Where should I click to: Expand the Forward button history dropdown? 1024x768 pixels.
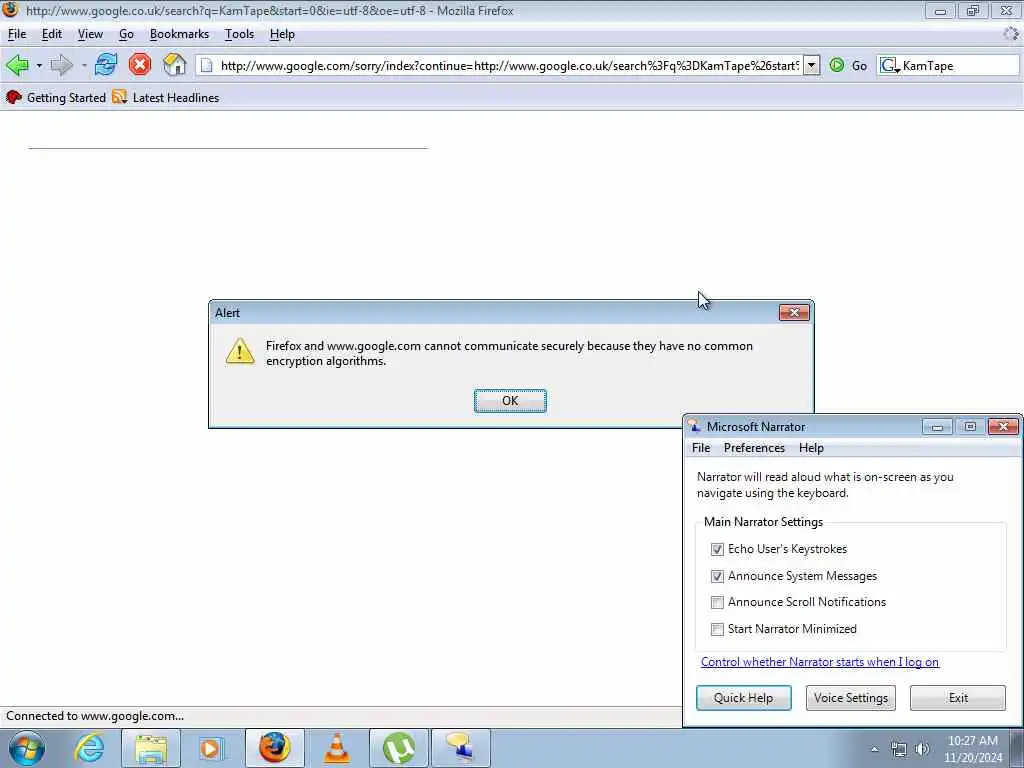pos(84,65)
